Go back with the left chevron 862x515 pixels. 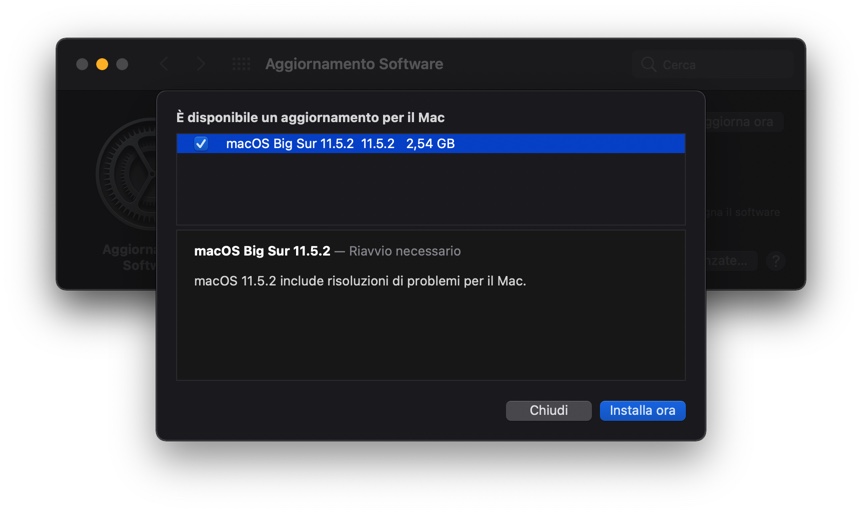[x=164, y=64]
